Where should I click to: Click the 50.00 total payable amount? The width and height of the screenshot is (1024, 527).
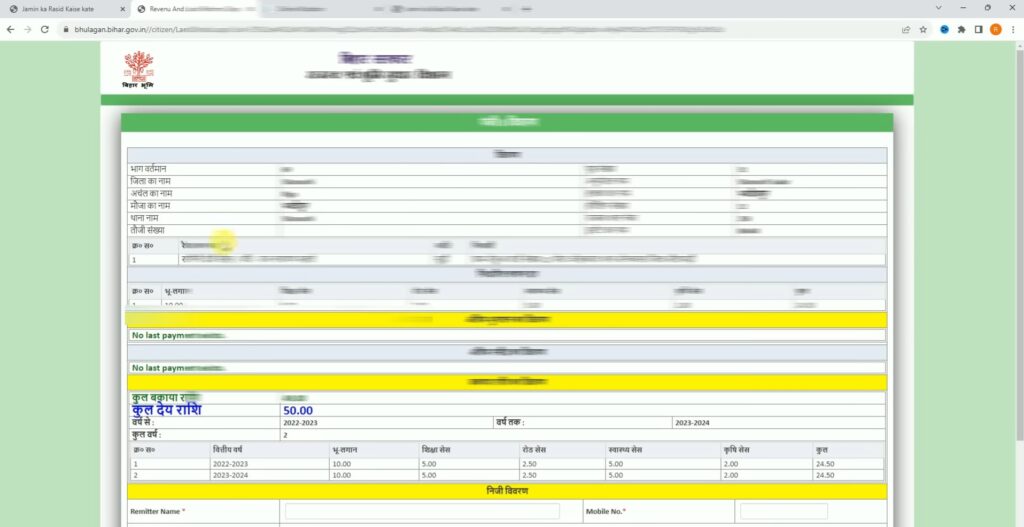(298, 410)
